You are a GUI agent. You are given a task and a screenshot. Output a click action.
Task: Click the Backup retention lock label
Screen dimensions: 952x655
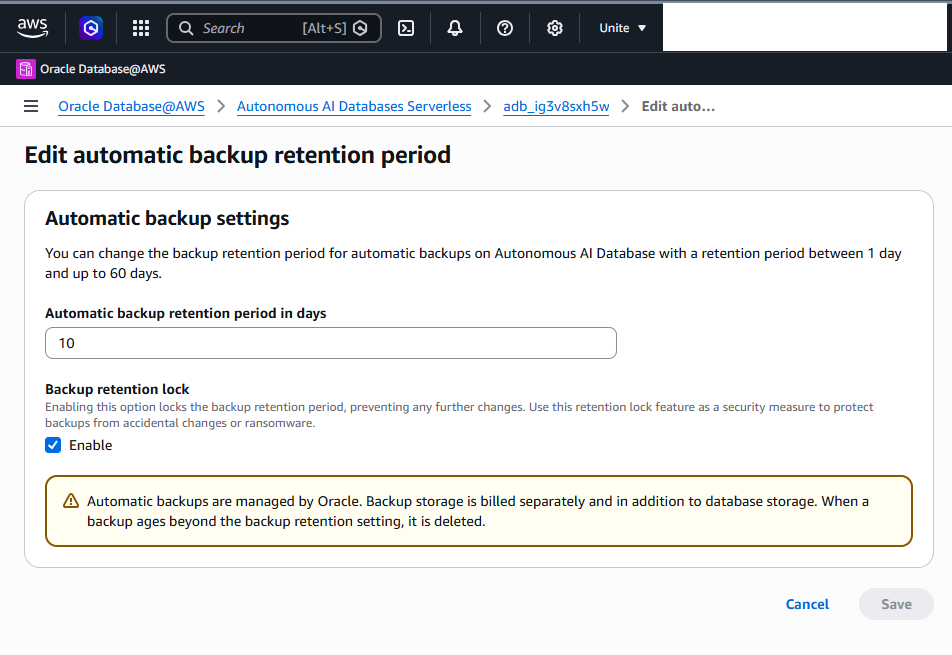[x=117, y=389]
